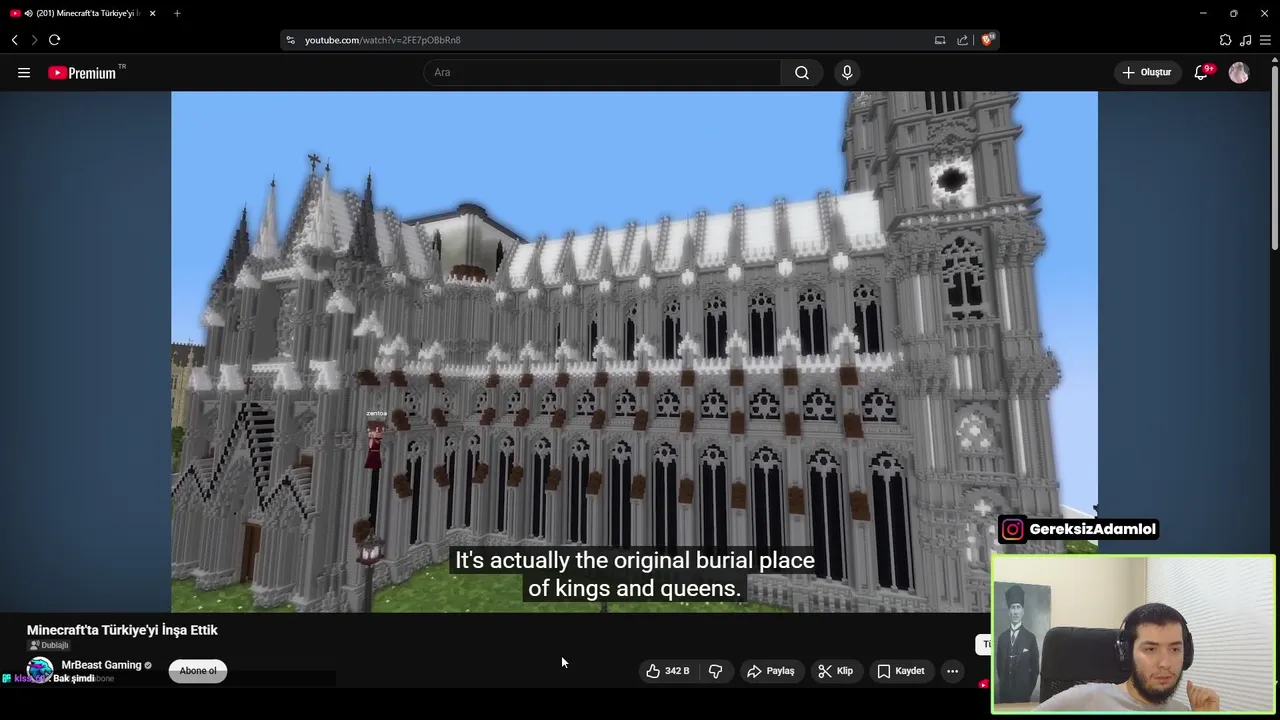Image resolution: width=1280 pixels, height=720 pixels.
Task: Open MrBeast Gaming channel name
Action: click(x=101, y=665)
